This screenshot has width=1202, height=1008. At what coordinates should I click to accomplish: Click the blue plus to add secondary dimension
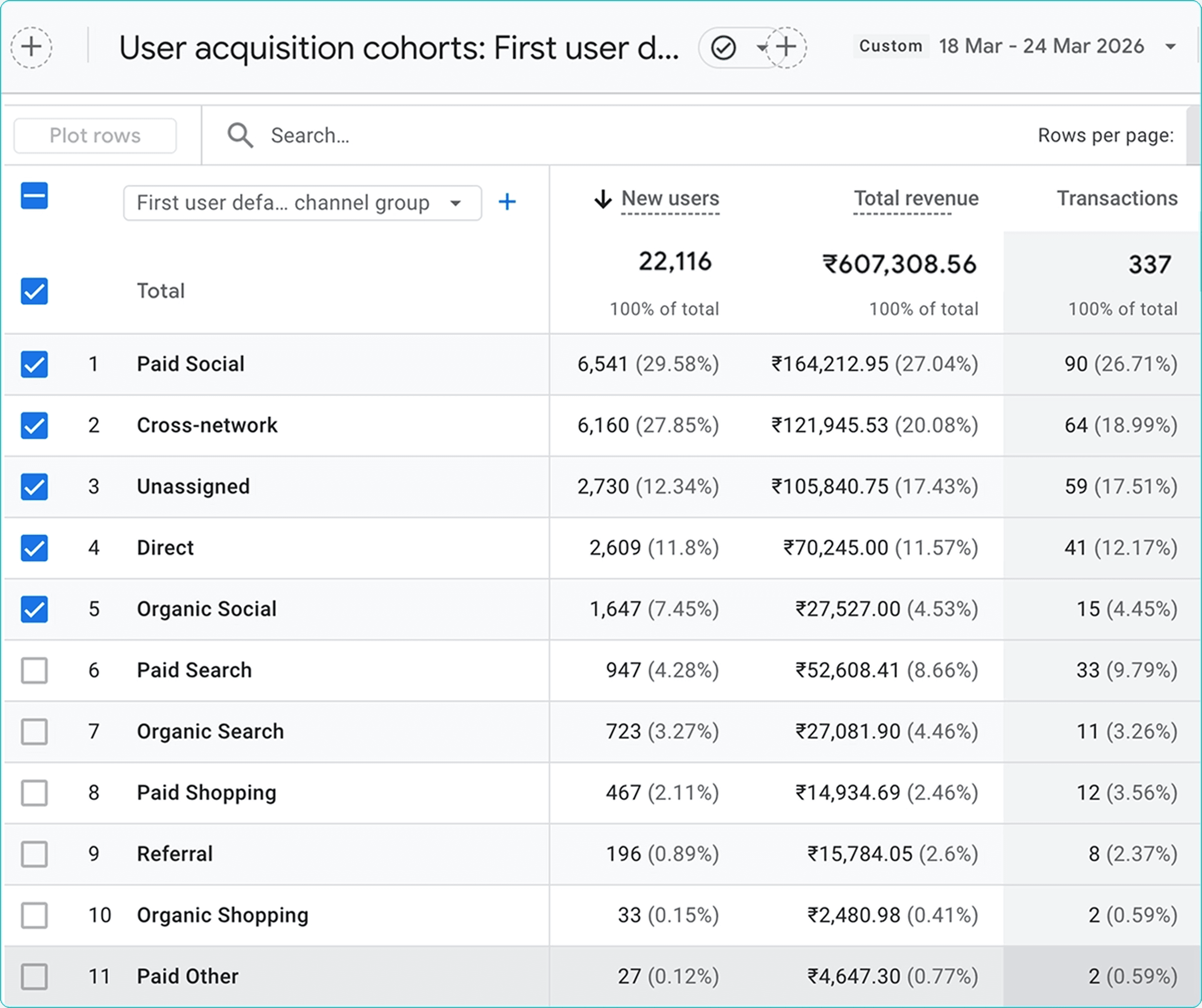pos(507,202)
